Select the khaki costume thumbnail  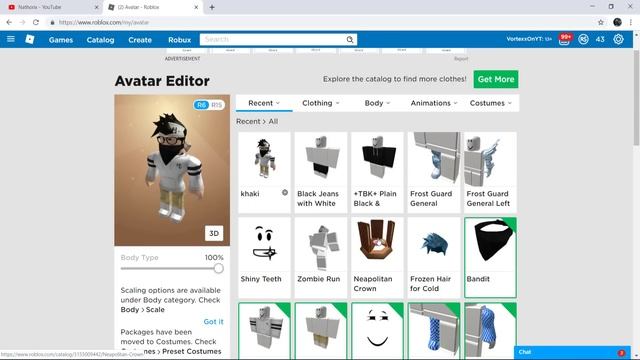[264, 158]
